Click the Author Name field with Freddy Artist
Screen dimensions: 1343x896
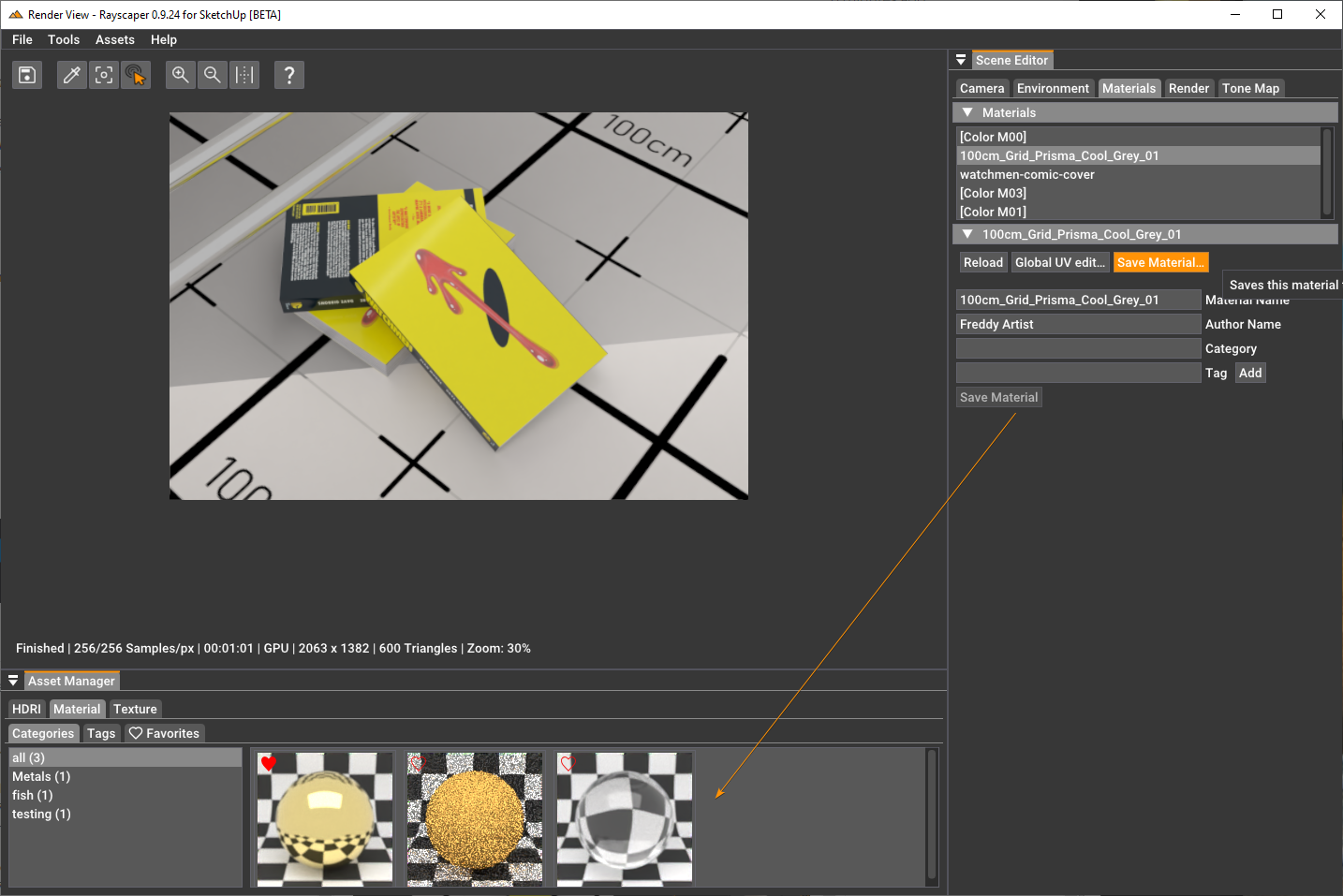click(x=1078, y=324)
